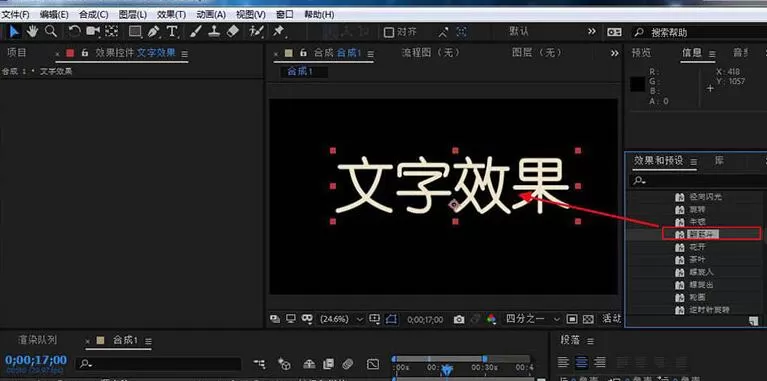Image resolution: width=767 pixels, height=381 pixels.
Task: Select the Zoom magnifier tool
Action: 51,32
